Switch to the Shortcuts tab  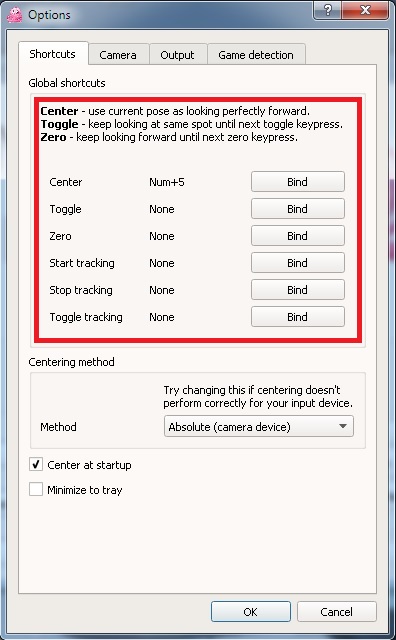[x=53, y=54]
